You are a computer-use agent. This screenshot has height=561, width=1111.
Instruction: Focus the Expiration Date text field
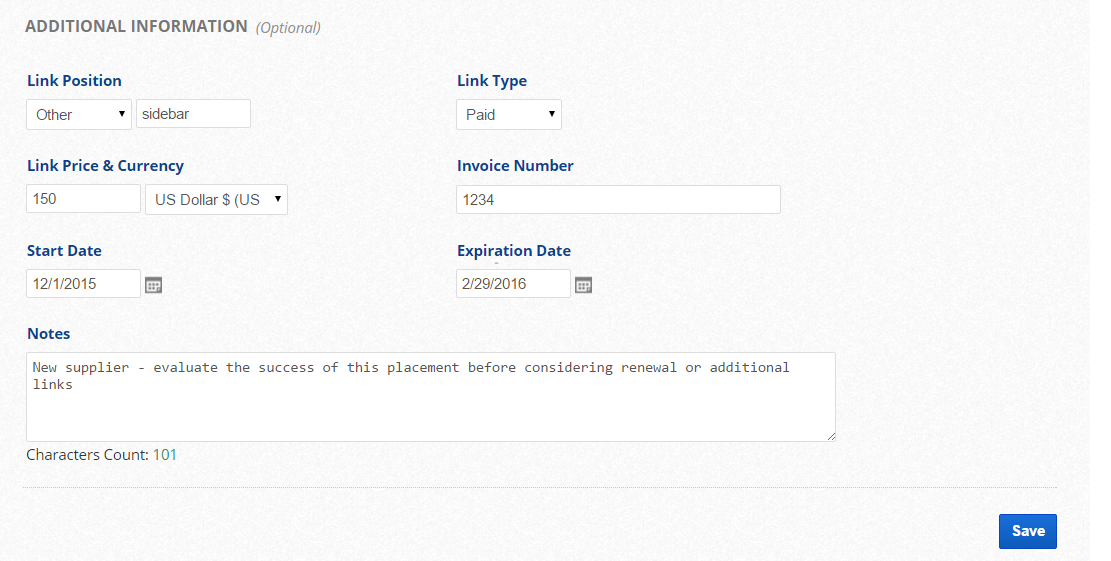pos(513,284)
